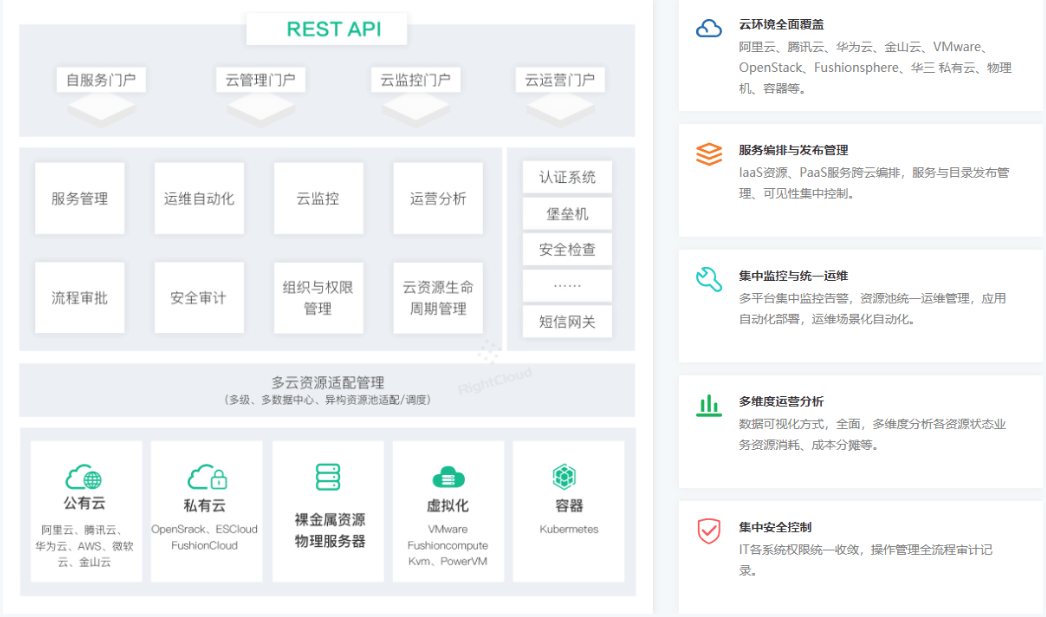Click the 多级、多数据中心 subtitle text

point(327,400)
